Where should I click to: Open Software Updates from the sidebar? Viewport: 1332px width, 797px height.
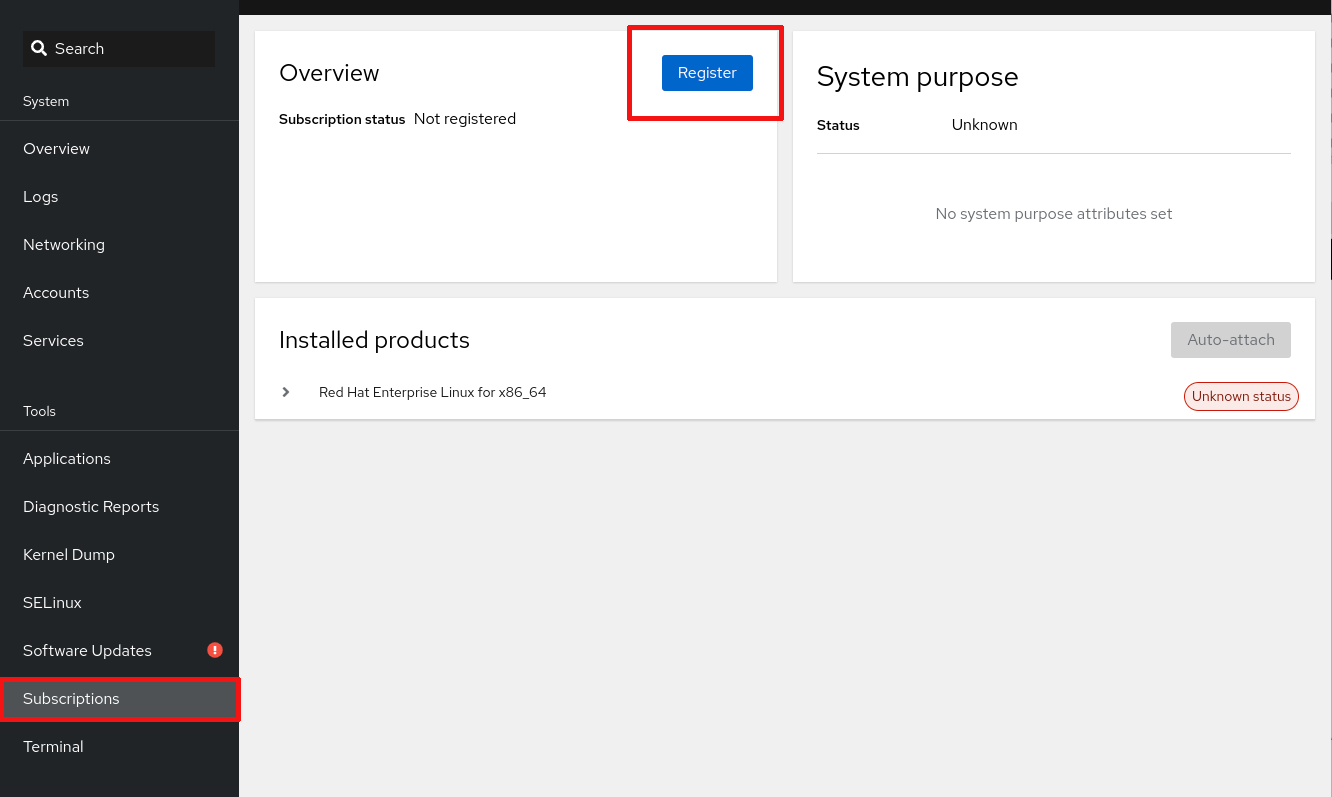[88, 651]
